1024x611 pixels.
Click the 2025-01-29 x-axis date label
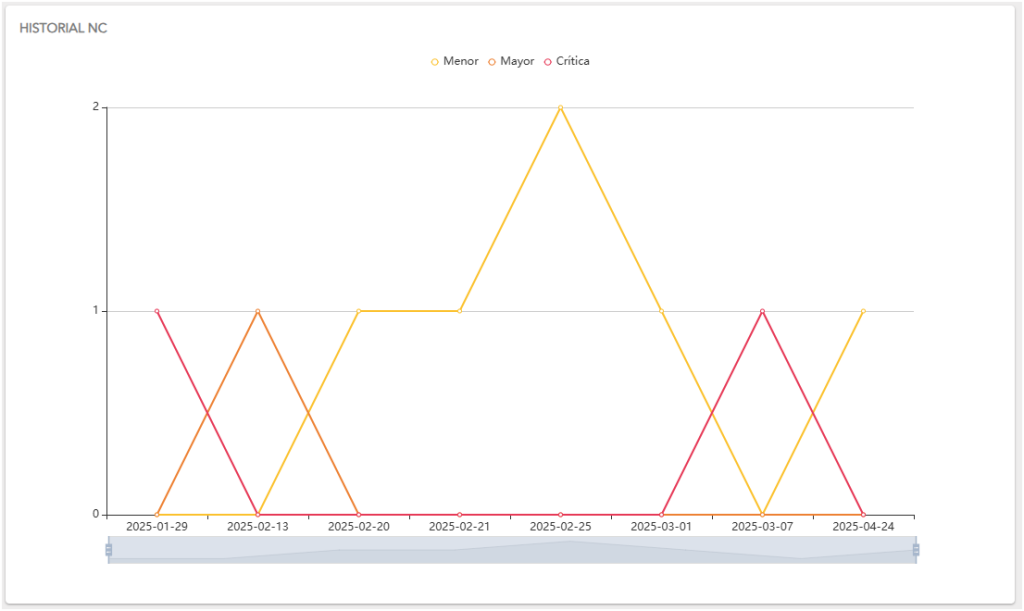pos(157,526)
